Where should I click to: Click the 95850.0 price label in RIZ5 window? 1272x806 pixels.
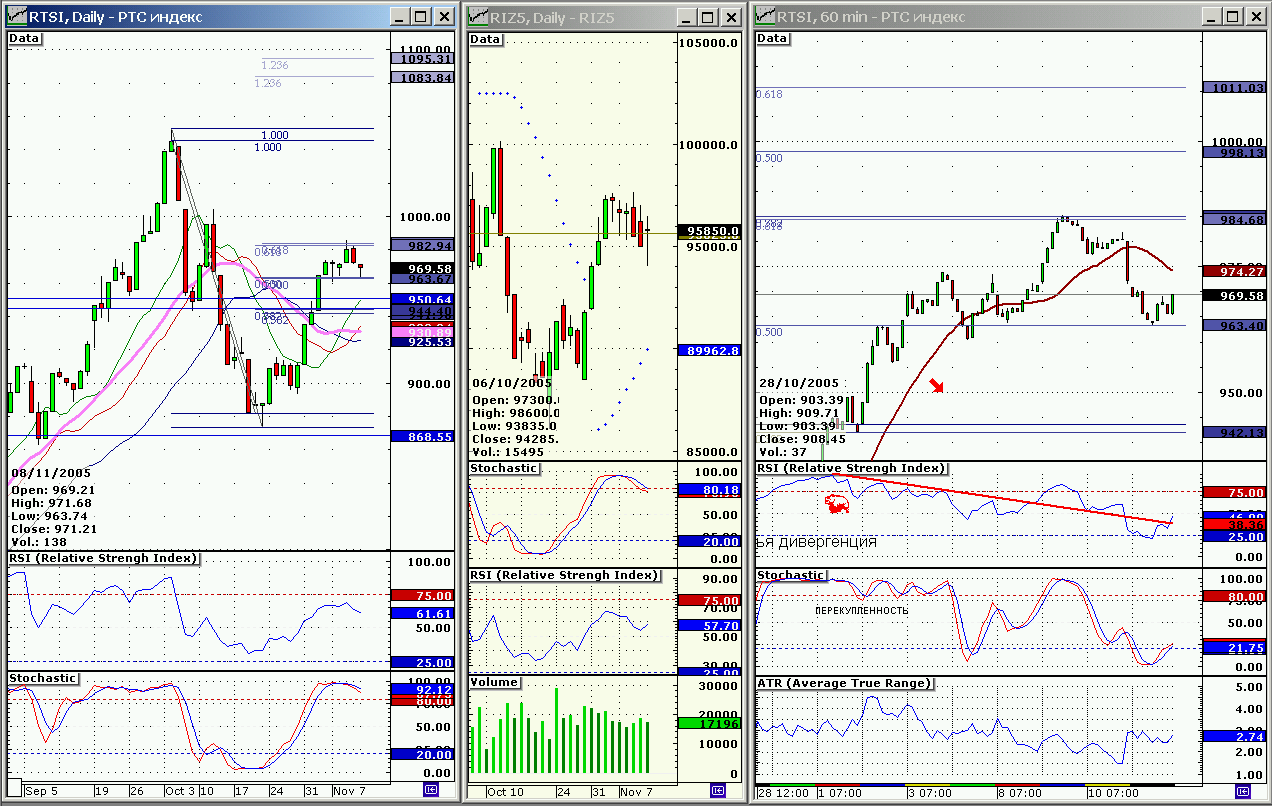click(x=710, y=231)
